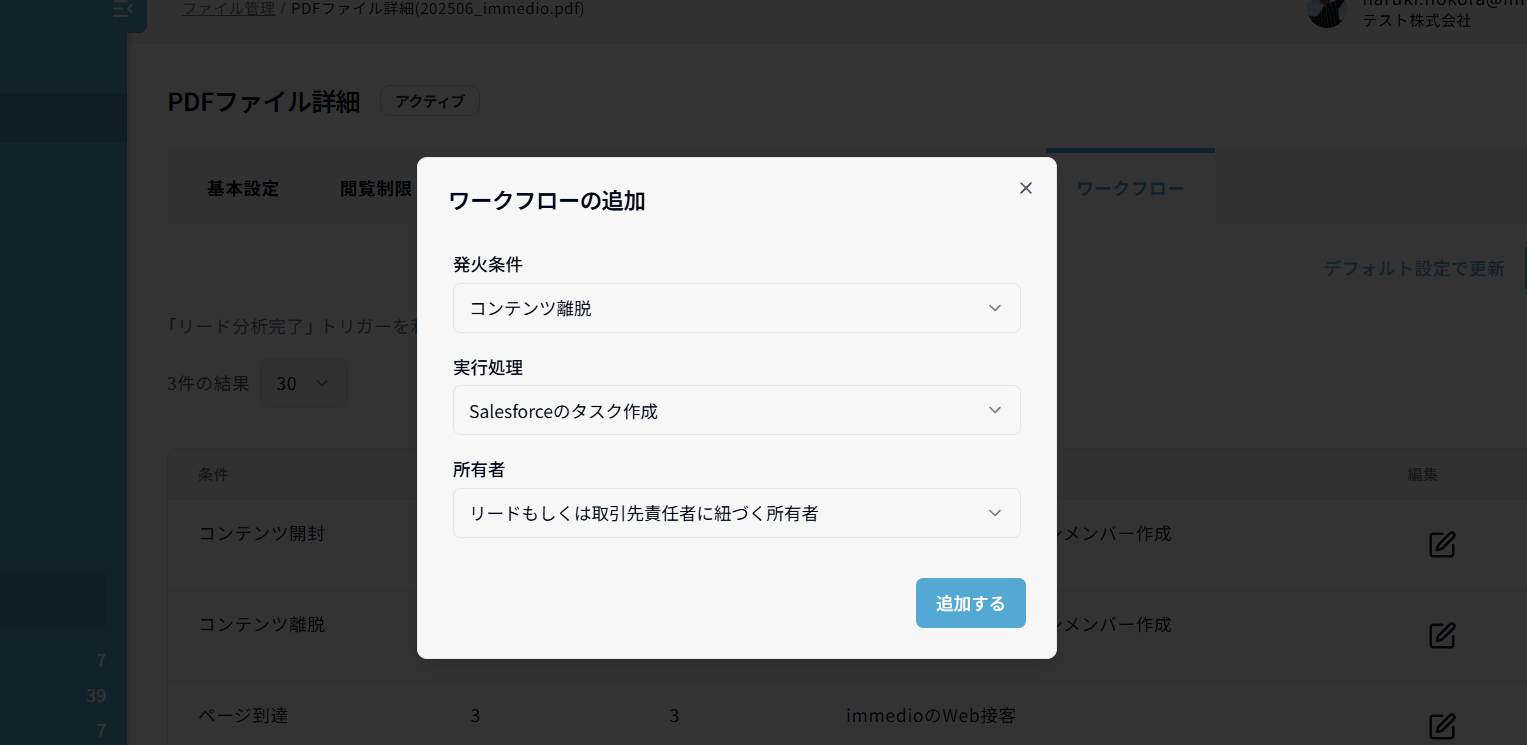The image size is (1527, 745).
Task: Click the テスト株式会社 account name
Action: [1416, 20]
